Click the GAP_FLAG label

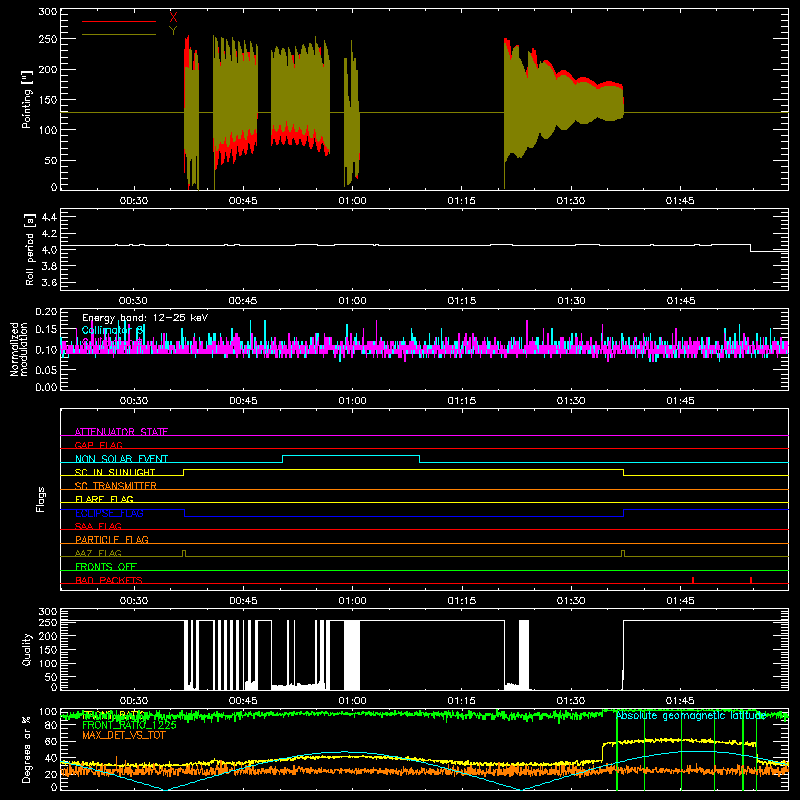(98, 445)
